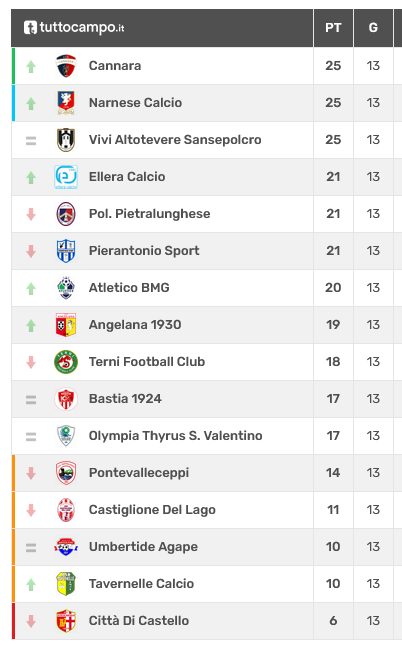Click the Narnese Calcio team crest
This screenshot has width=402, height=645.
click(66, 103)
